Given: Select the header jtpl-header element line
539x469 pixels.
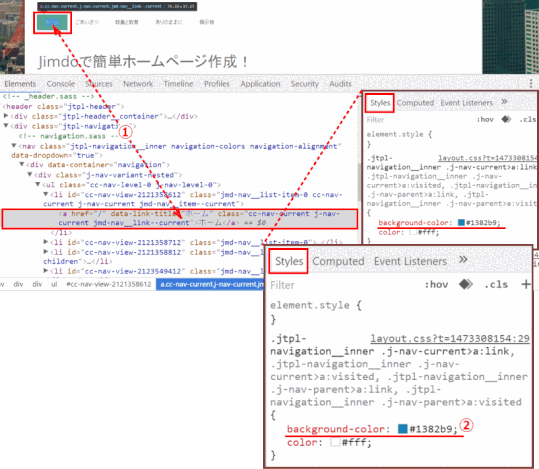Looking at the screenshot, I should click(63, 106).
